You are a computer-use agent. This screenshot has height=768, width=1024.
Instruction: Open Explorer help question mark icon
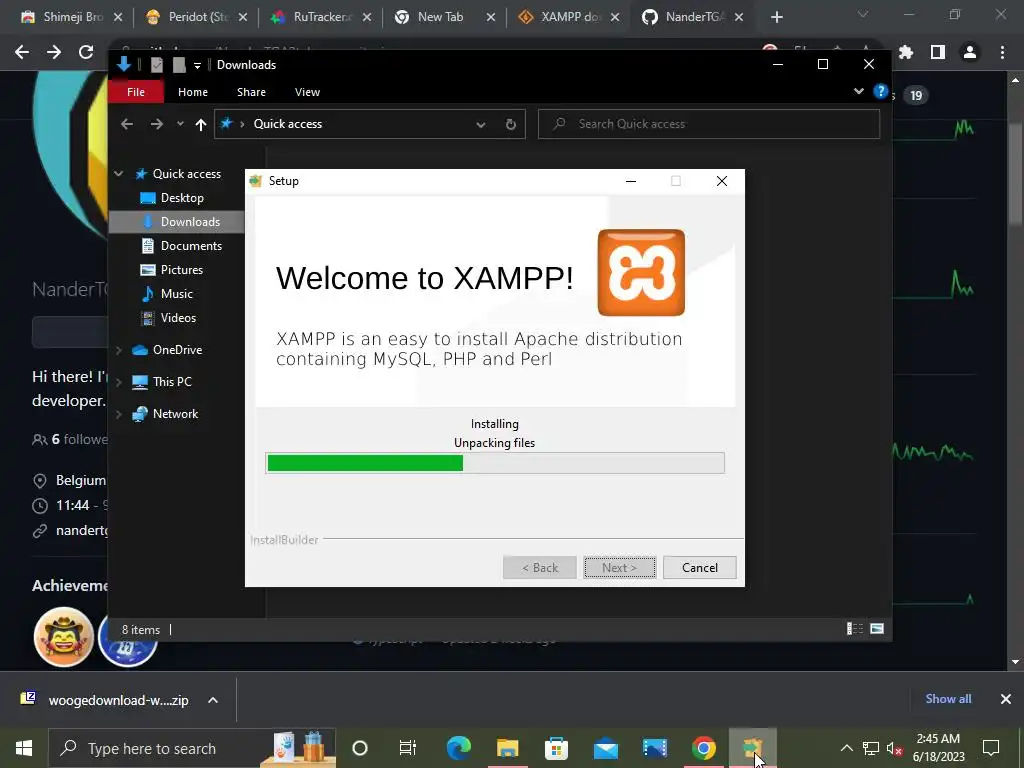(x=880, y=91)
